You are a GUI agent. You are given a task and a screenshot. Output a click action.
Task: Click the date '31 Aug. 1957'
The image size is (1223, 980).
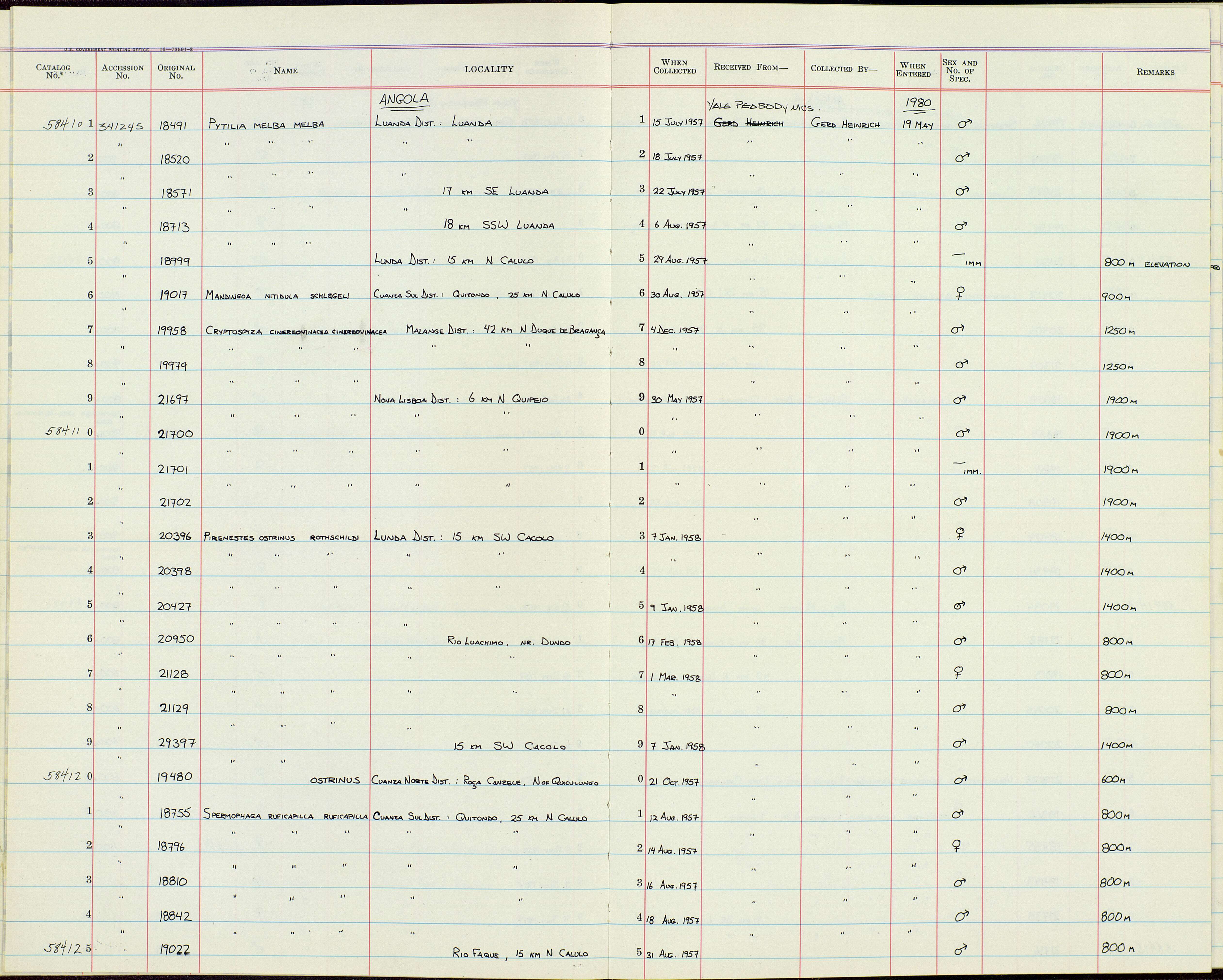673,955
